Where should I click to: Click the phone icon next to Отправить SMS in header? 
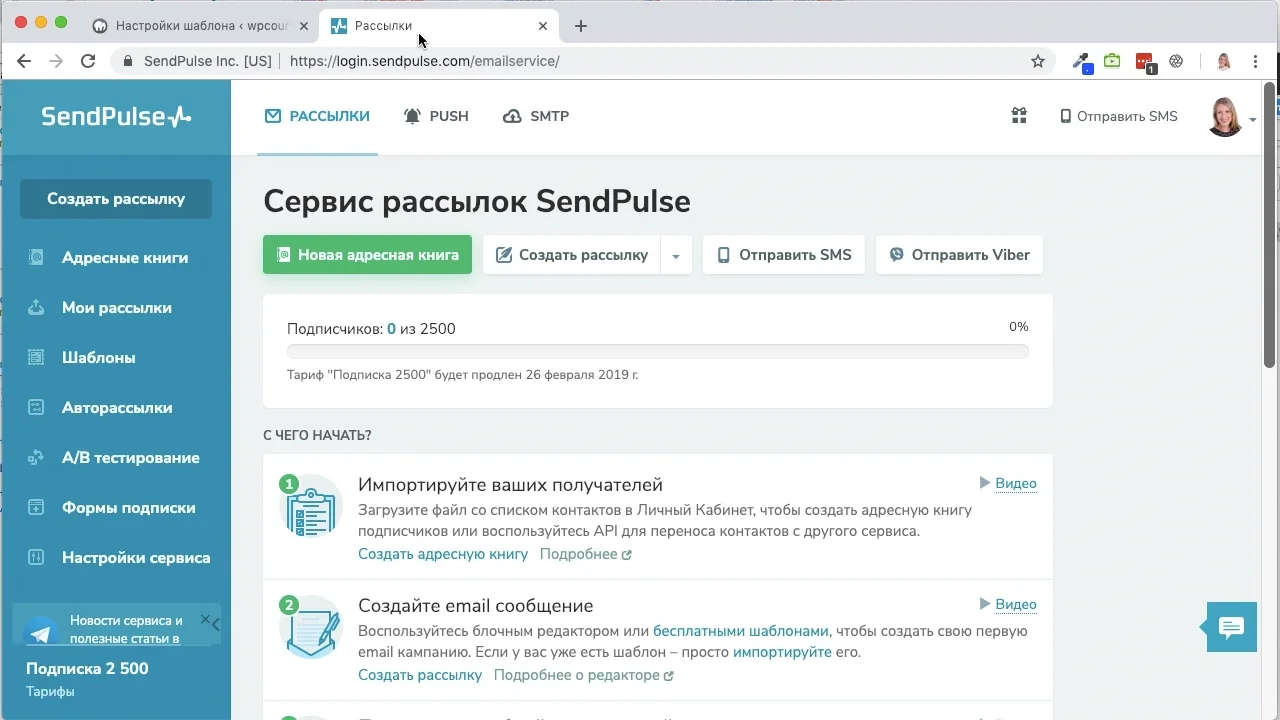tap(1065, 116)
